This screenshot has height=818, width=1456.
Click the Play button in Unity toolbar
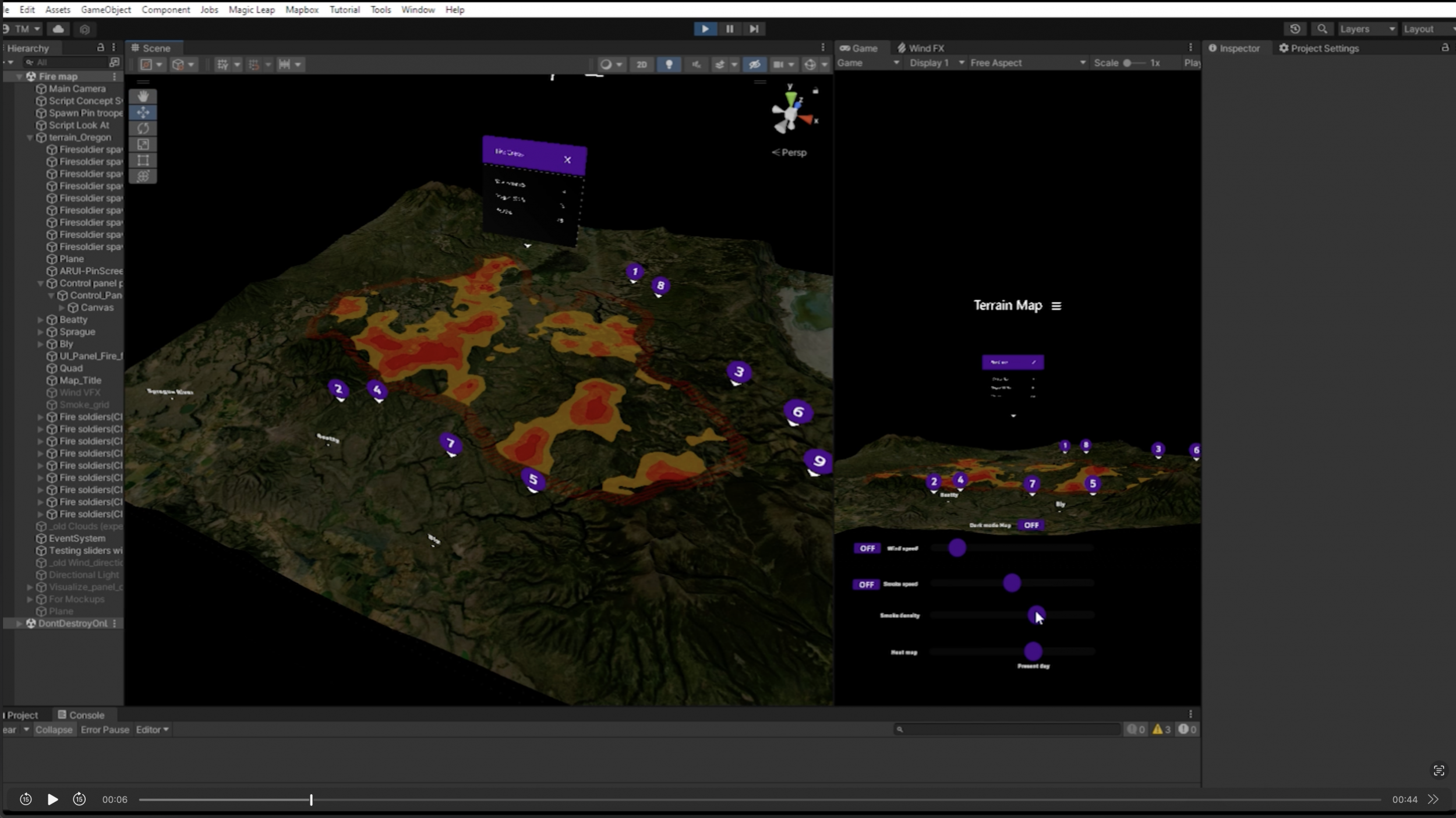[705, 29]
